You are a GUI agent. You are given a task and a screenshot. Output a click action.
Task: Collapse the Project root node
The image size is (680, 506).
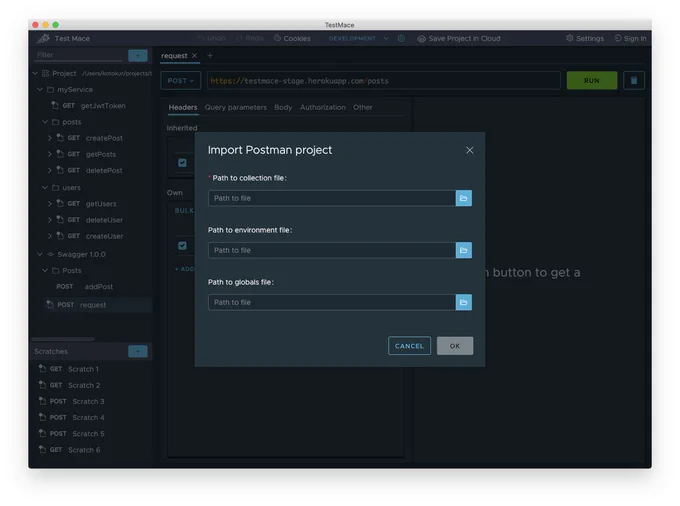(x=35, y=73)
